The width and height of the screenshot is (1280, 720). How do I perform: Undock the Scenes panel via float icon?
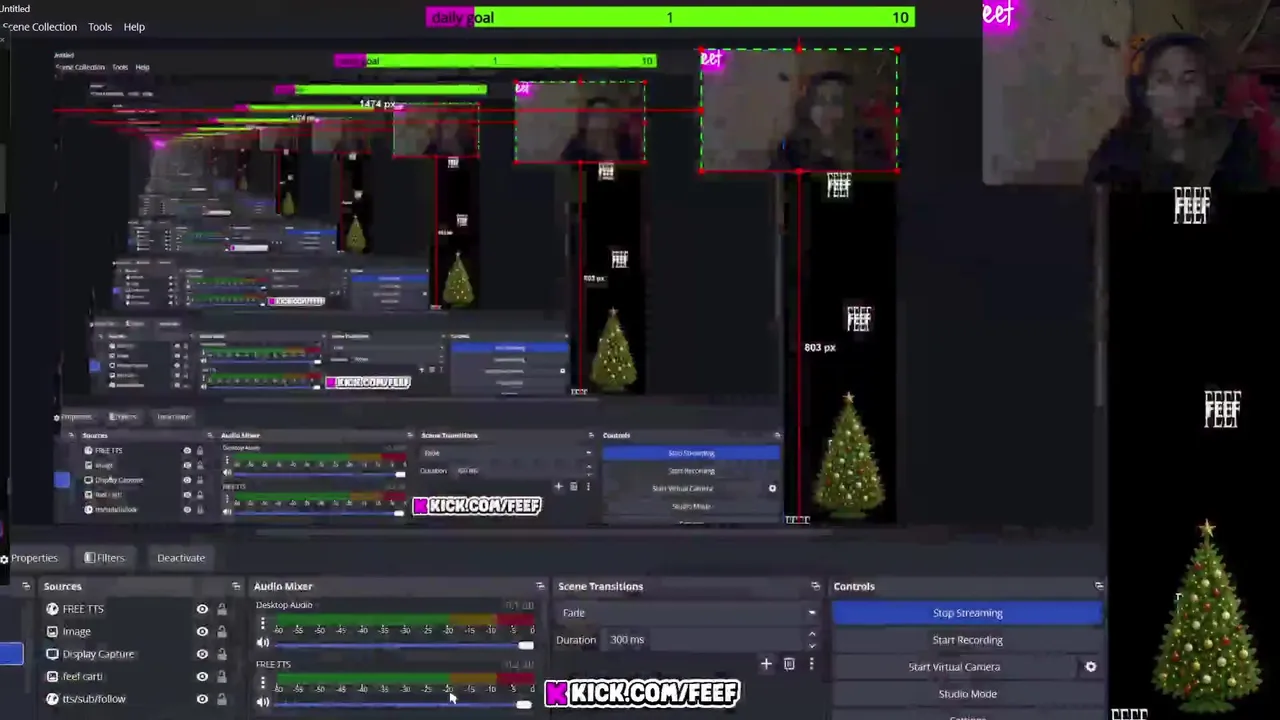click(x=26, y=586)
